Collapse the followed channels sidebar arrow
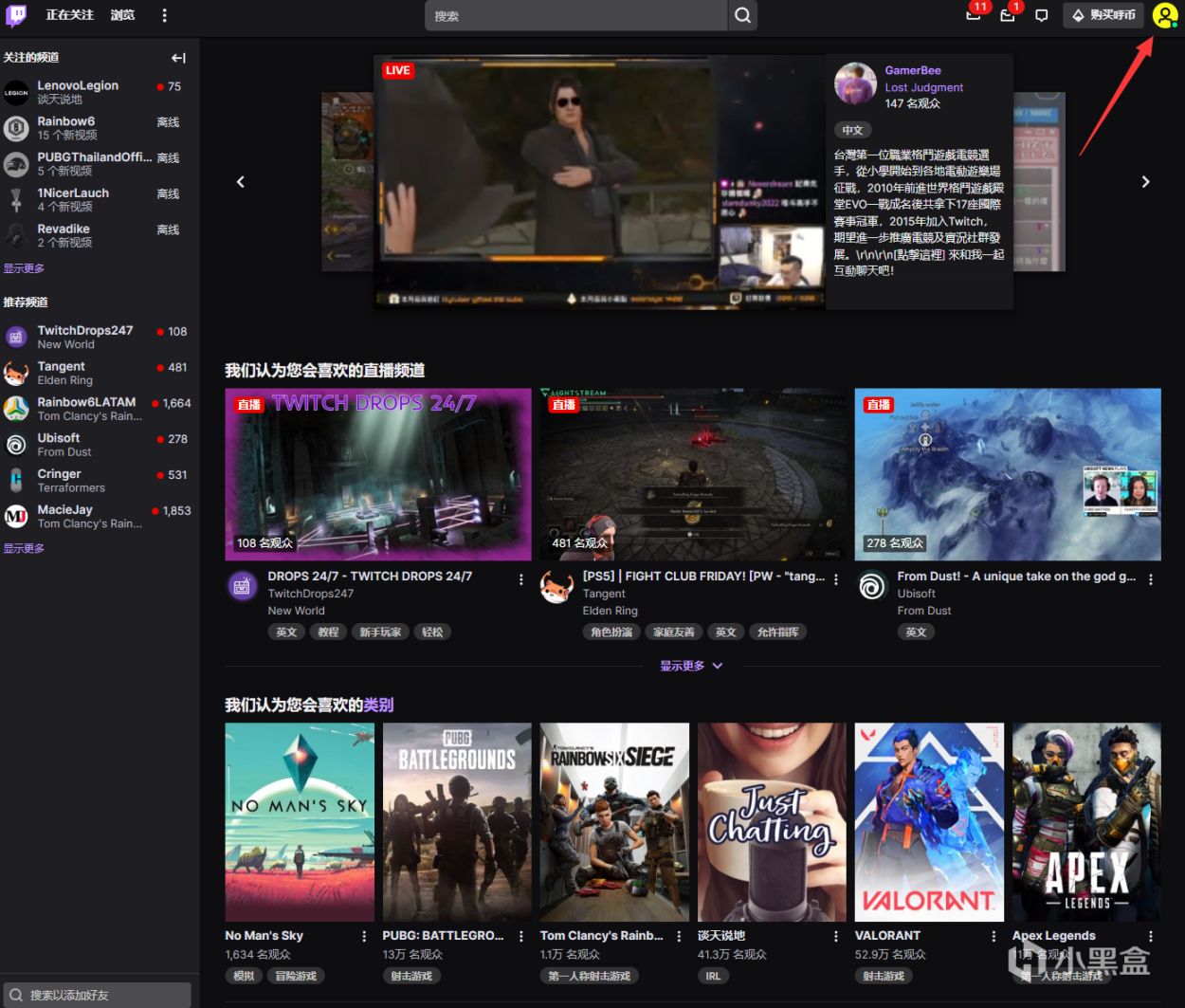 (178, 58)
